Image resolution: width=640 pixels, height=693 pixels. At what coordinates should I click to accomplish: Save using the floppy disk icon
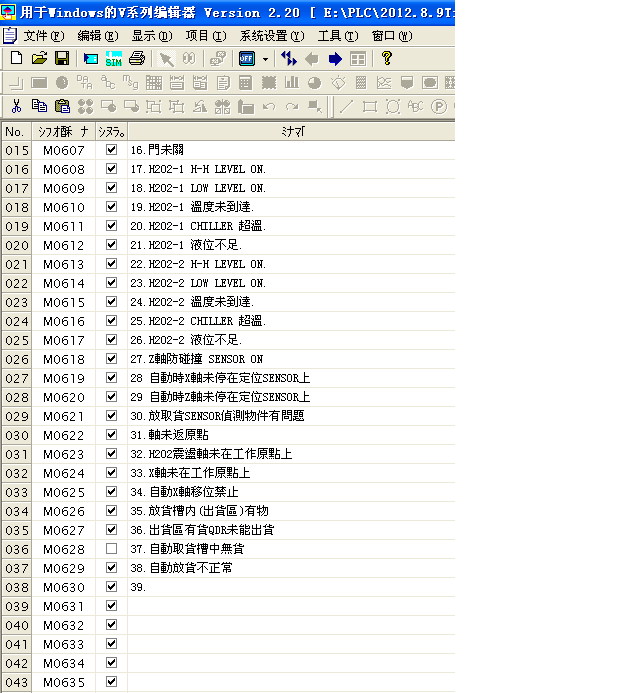tap(61, 59)
